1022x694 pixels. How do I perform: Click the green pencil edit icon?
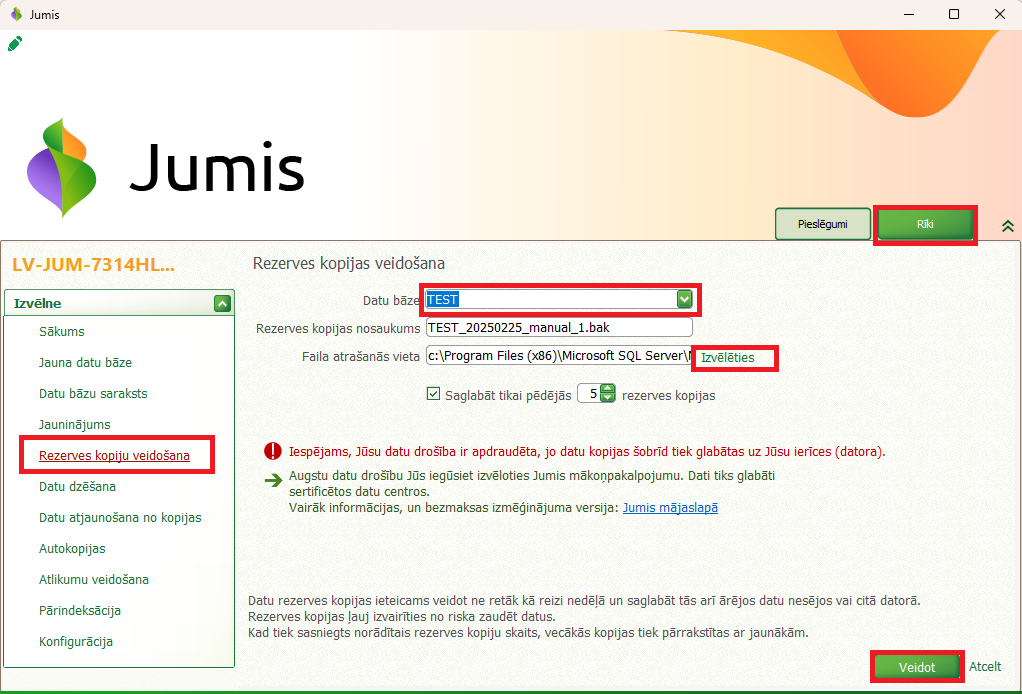(x=15, y=44)
